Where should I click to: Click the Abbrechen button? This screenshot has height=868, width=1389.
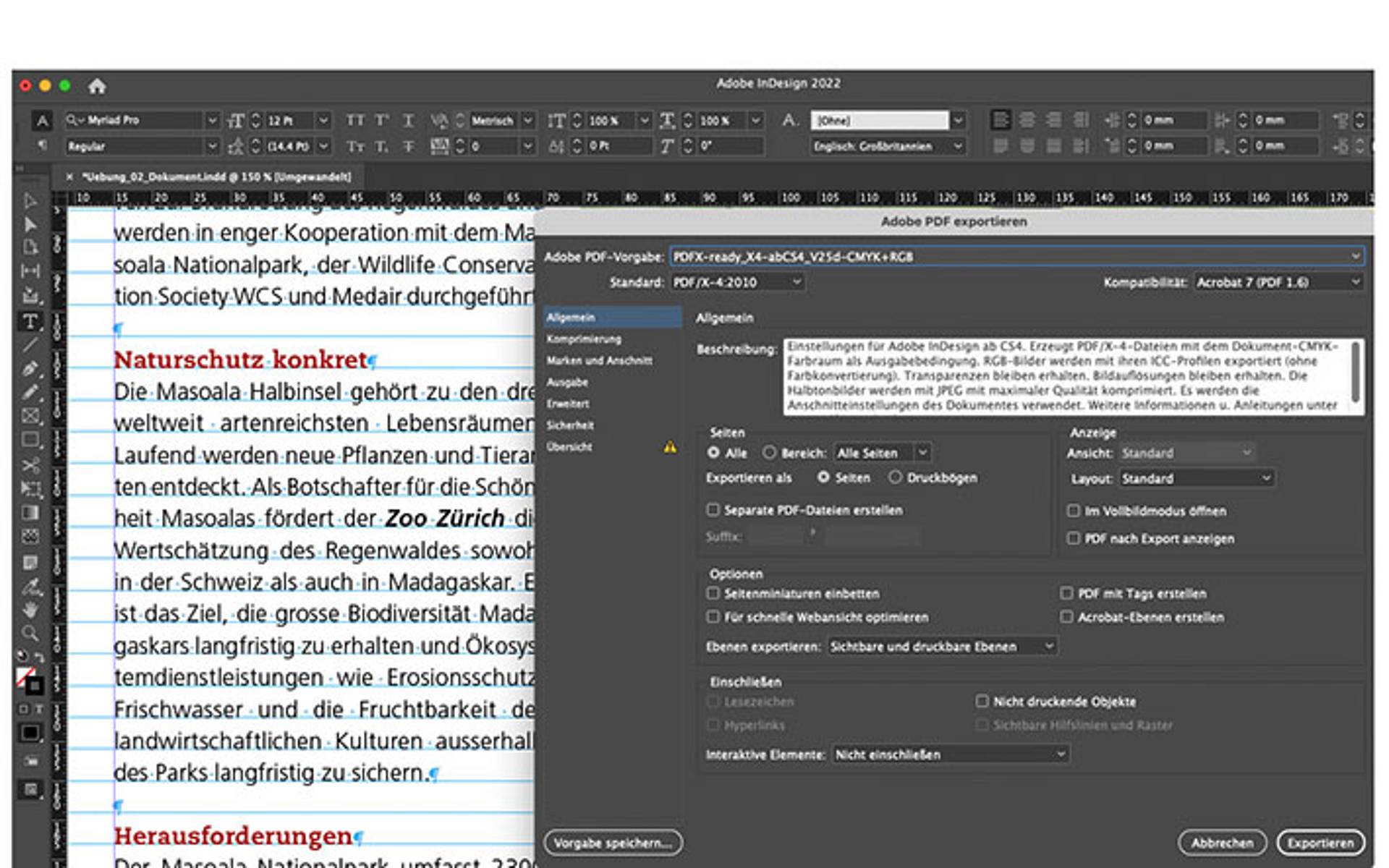1223,843
